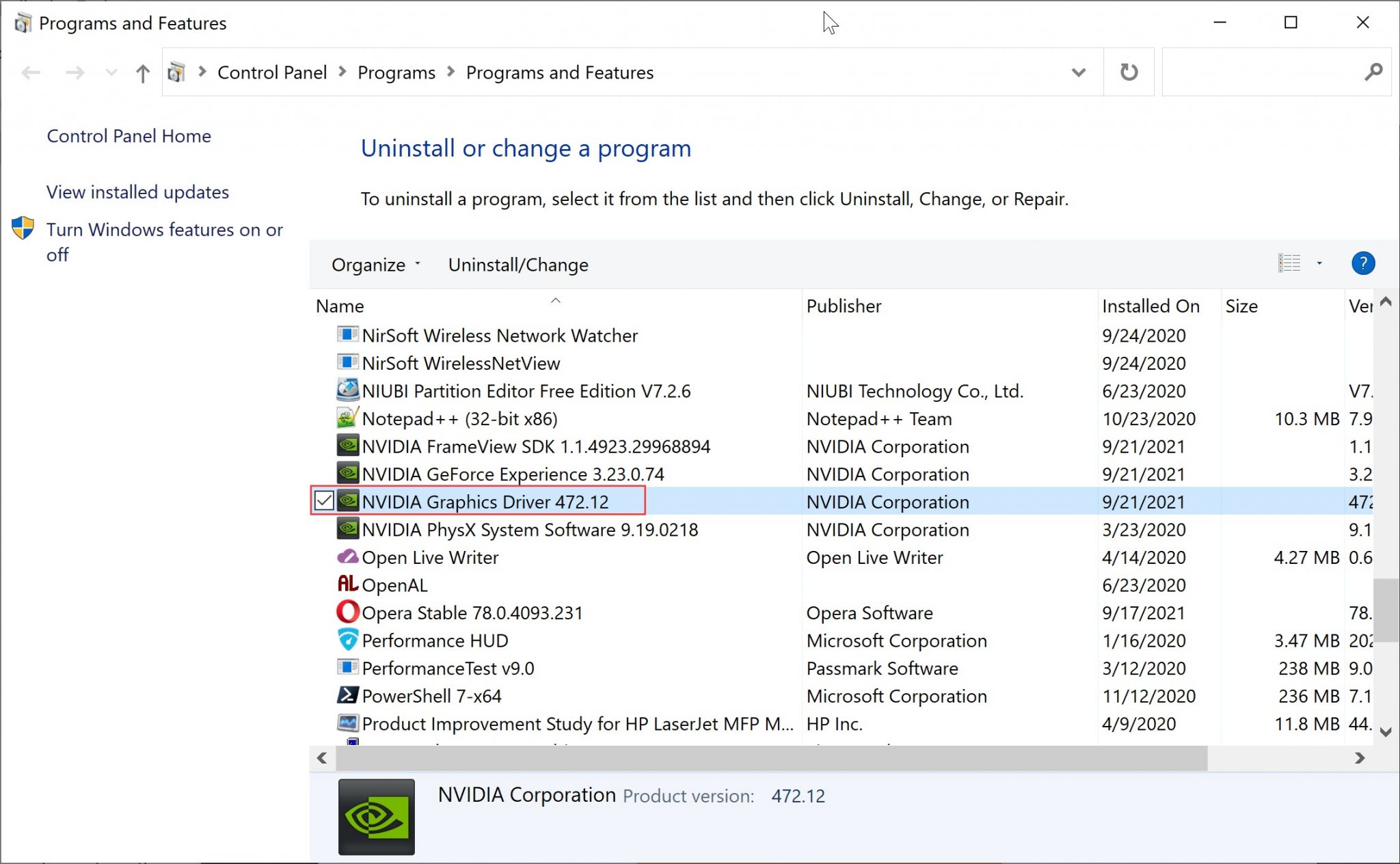Select the PowerShell 7-x64 icon
The height and width of the screenshot is (864, 1400).
click(x=348, y=695)
